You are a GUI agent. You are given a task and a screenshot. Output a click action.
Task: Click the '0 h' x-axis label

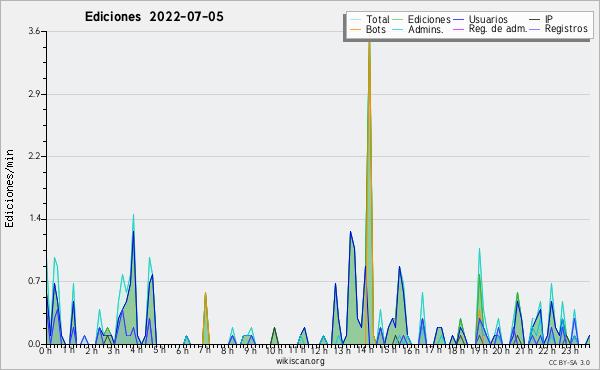[45, 351]
